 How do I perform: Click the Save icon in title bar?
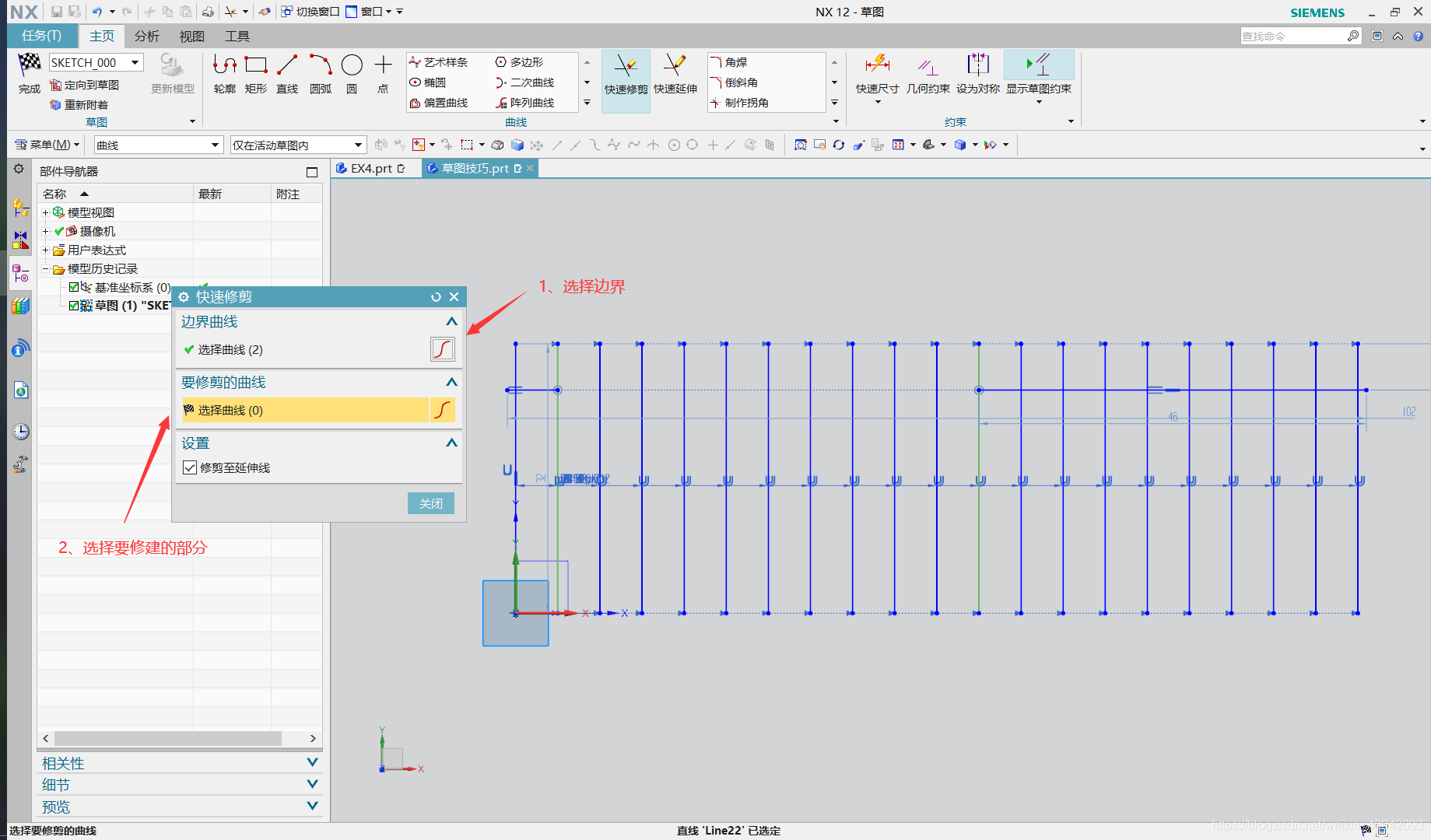[57, 12]
